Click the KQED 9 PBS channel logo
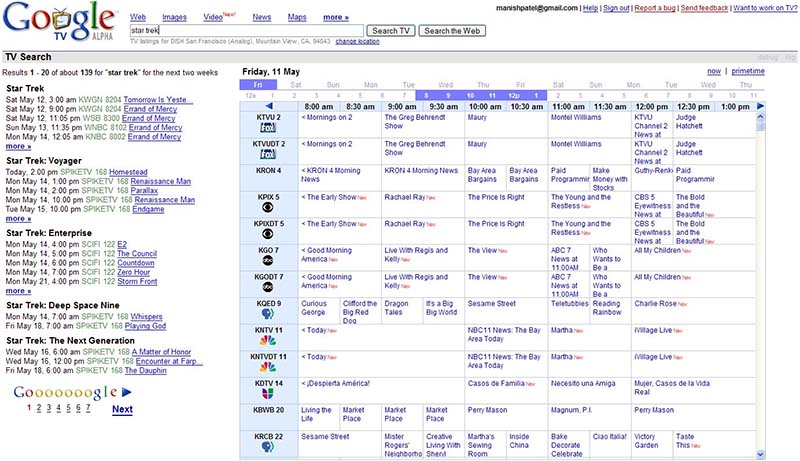Screen dimensions: 800x461 pos(267,314)
